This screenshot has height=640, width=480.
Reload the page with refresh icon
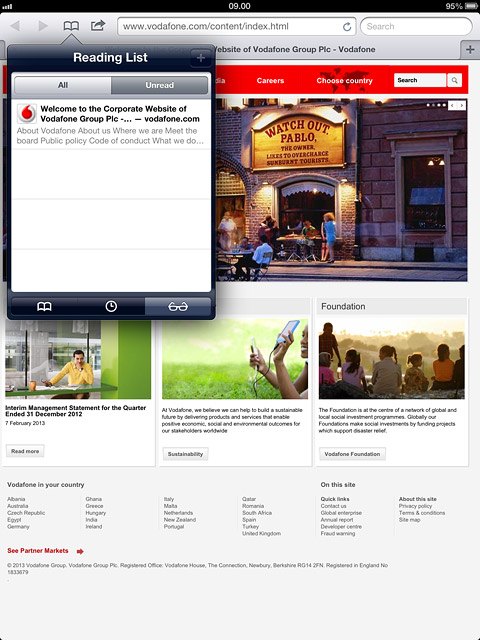click(x=347, y=27)
